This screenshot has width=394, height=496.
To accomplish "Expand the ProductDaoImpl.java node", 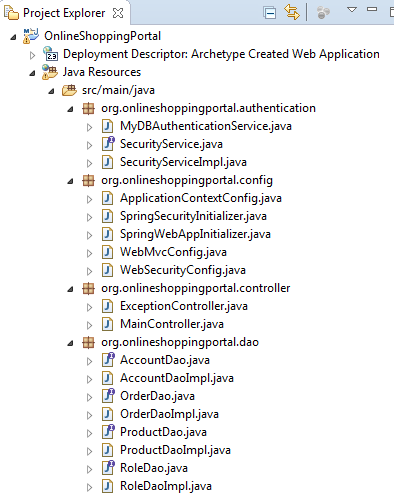I will click(x=89, y=451).
